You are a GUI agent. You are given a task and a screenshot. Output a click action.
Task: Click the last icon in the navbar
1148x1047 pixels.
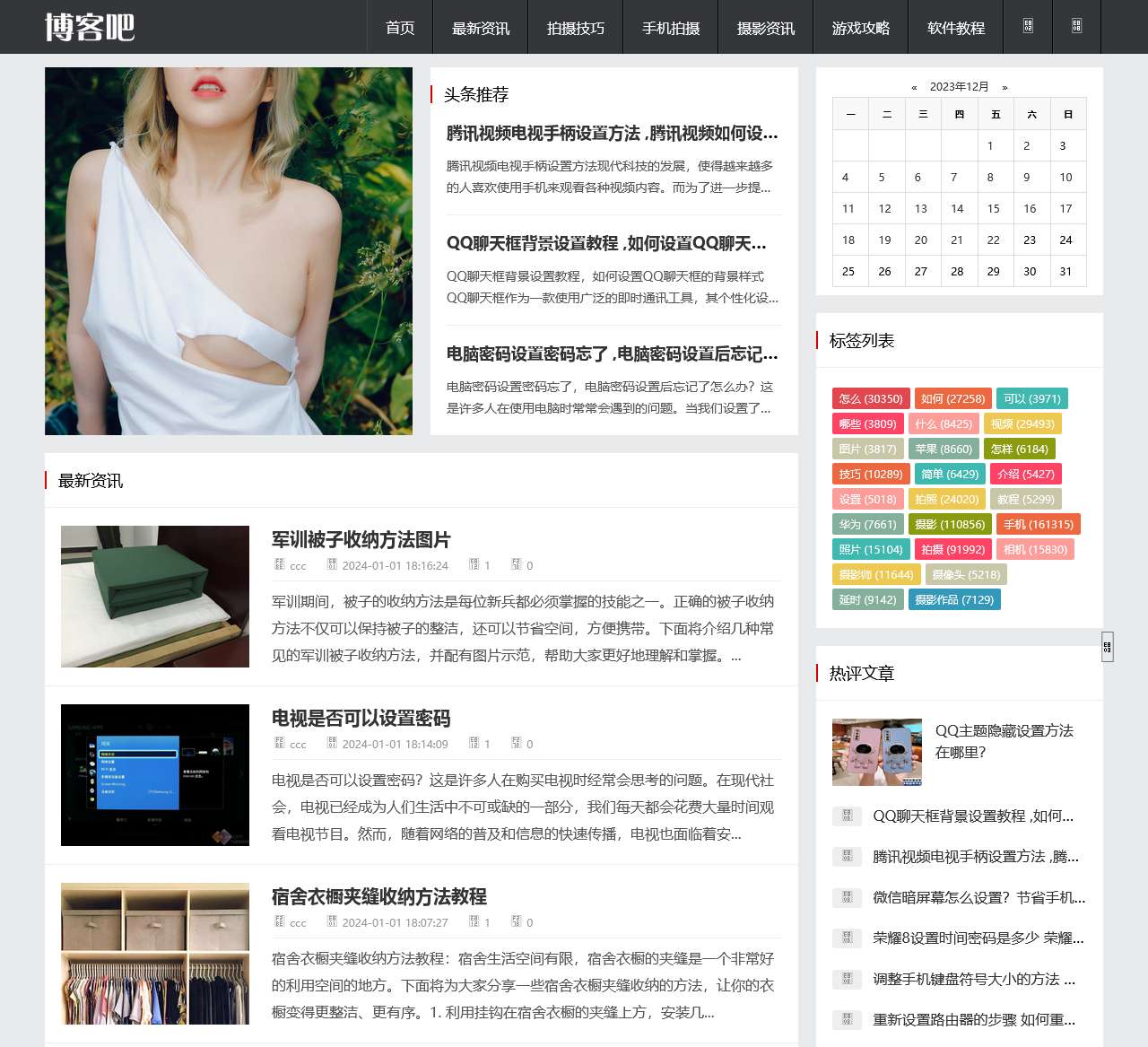1076,26
